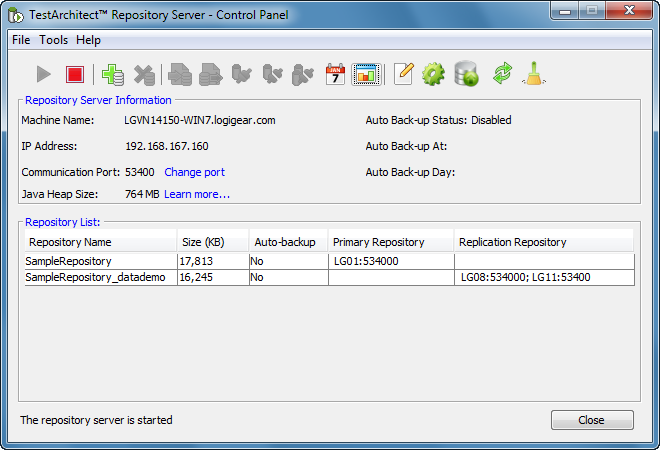Open the Tools menu

coord(53,40)
